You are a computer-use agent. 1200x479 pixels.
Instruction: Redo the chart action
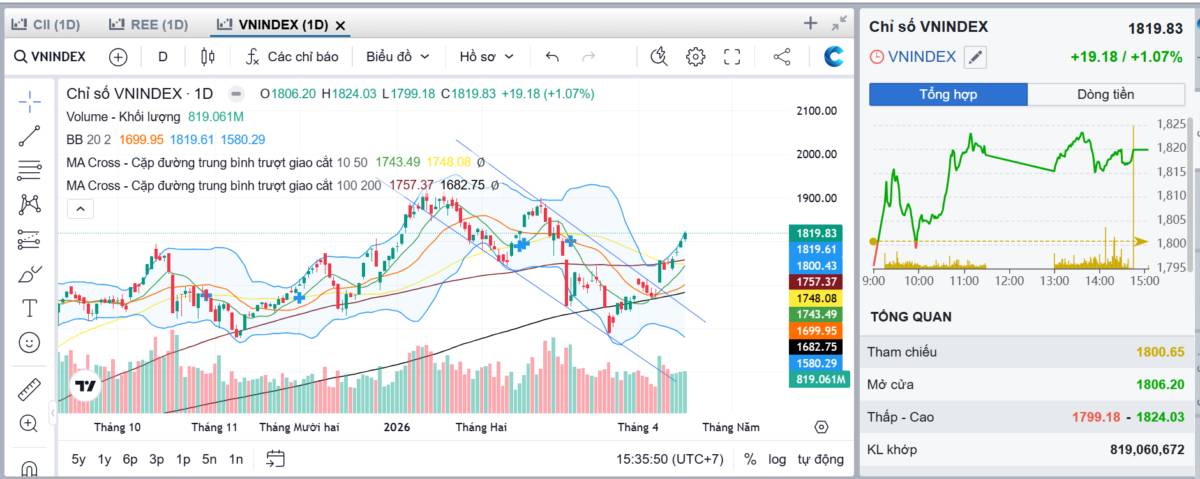pos(589,57)
